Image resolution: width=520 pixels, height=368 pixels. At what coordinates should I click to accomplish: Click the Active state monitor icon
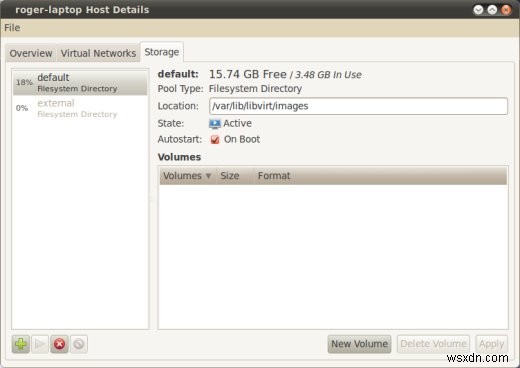[x=215, y=123]
